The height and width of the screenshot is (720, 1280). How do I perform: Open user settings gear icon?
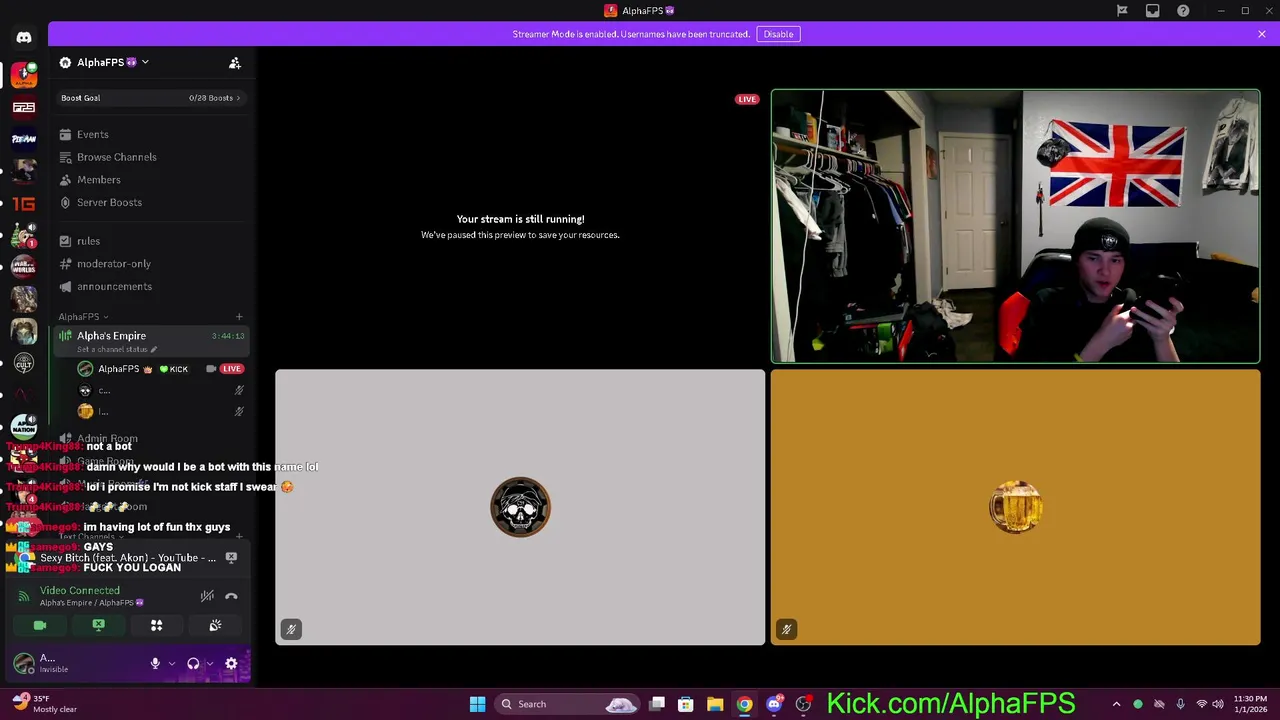click(231, 663)
